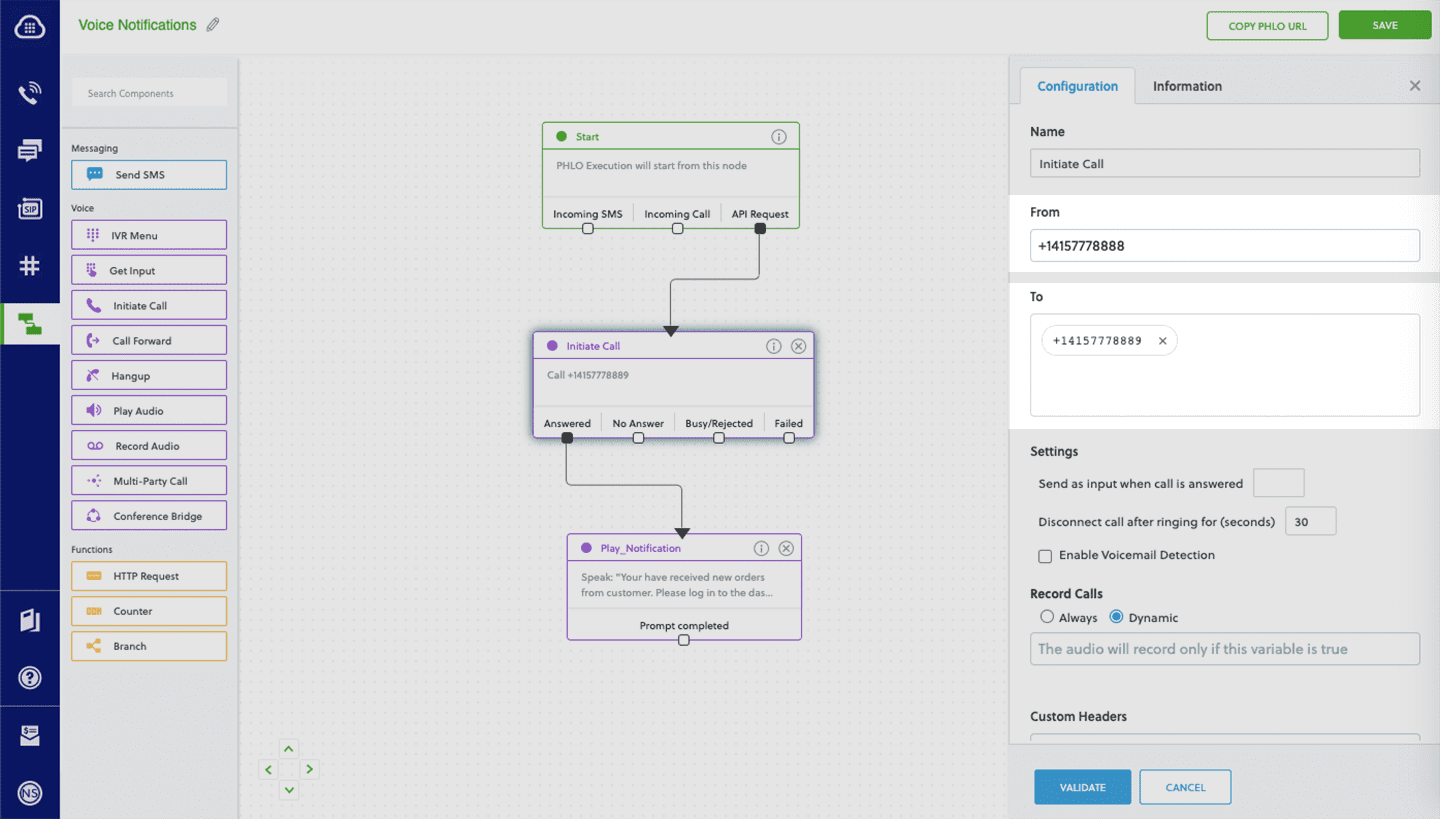Remove +14157778889 from To field

tap(1162, 341)
